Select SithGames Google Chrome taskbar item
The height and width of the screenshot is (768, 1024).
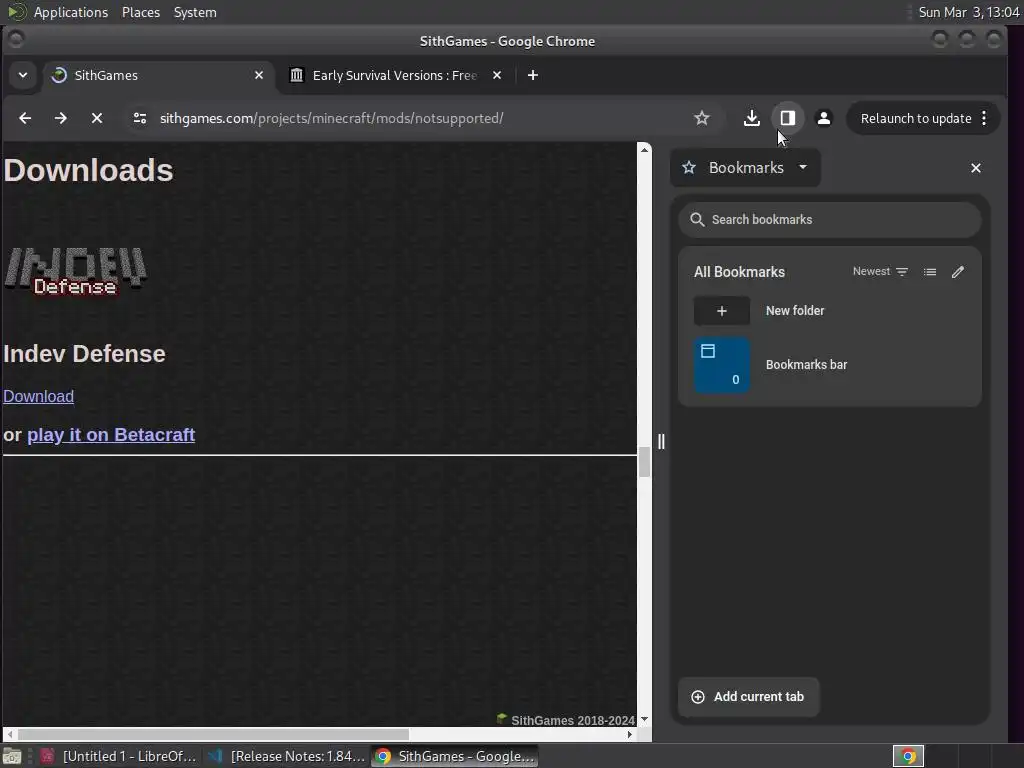(455, 756)
